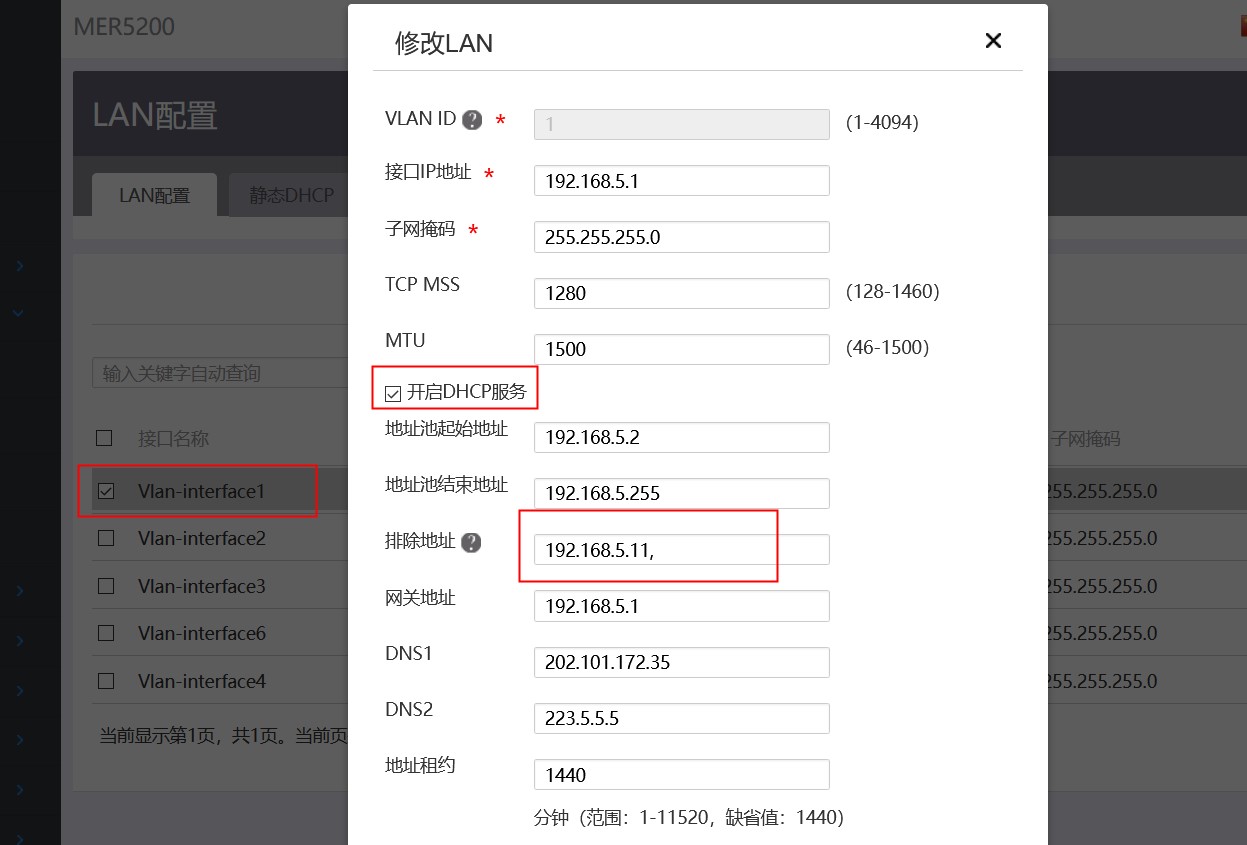Click the help icon beside 排除地址
Image resolution: width=1247 pixels, height=845 pixels.
pos(471,542)
